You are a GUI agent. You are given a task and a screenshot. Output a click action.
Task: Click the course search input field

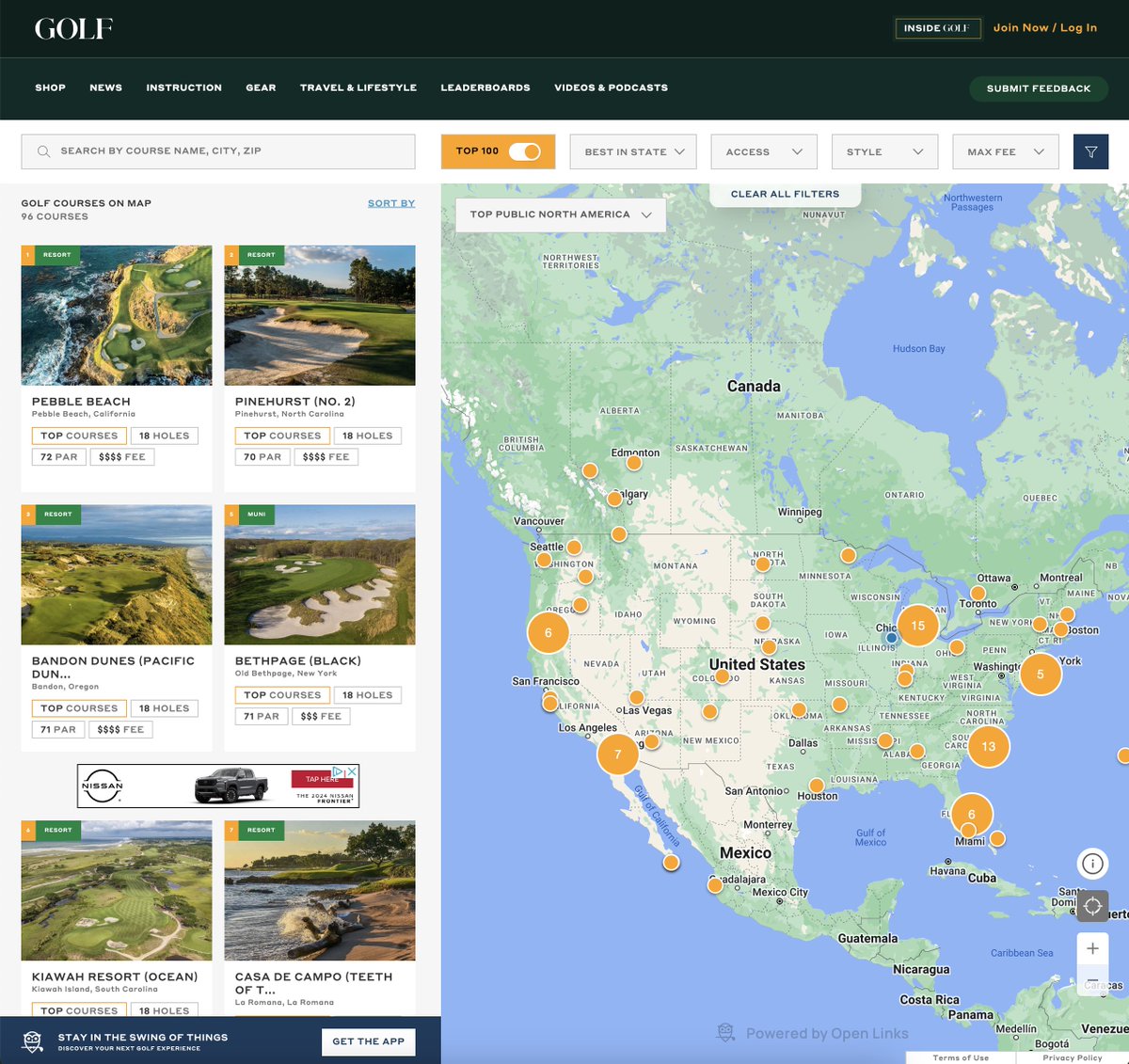click(x=218, y=151)
